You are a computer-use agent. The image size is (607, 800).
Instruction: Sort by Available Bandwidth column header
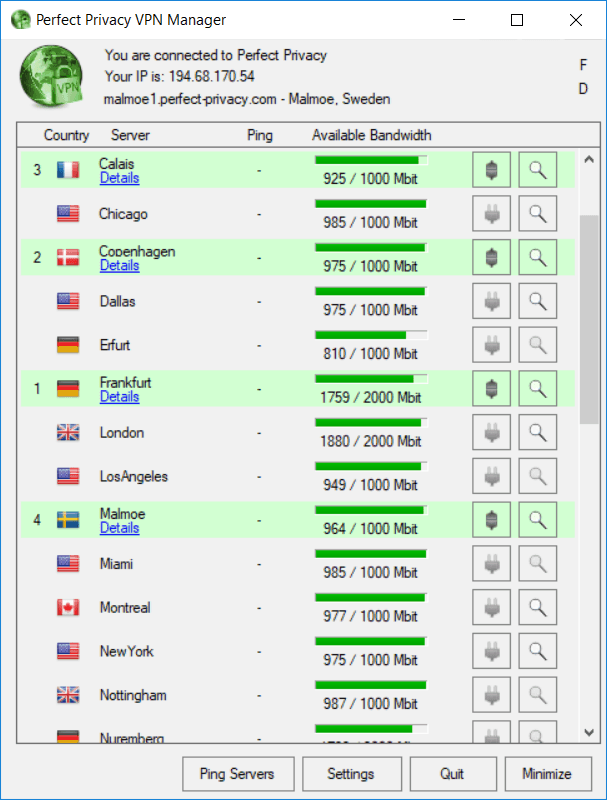point(371,135)
